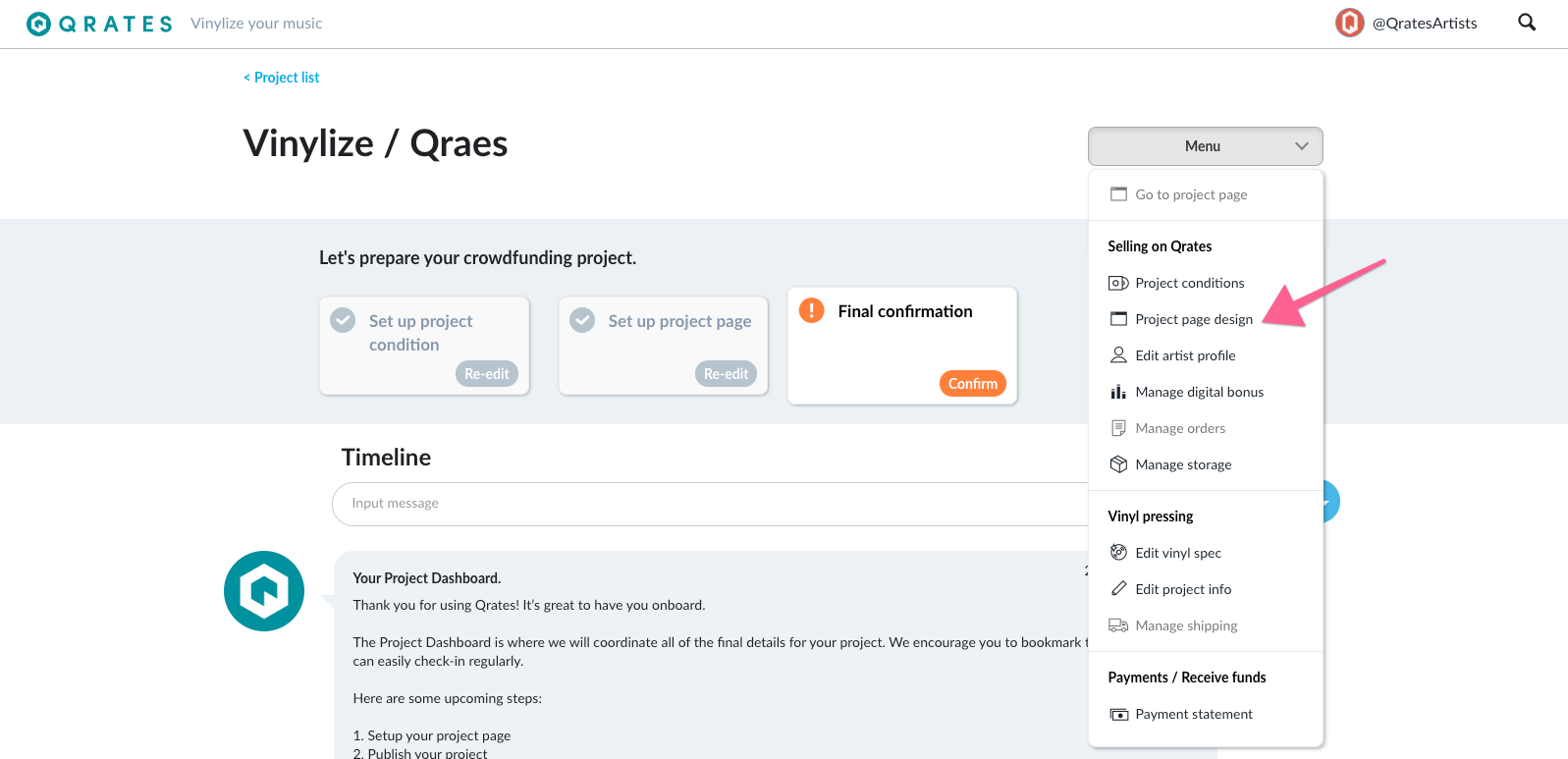Click the Project conditions icon

[1118, 283]
